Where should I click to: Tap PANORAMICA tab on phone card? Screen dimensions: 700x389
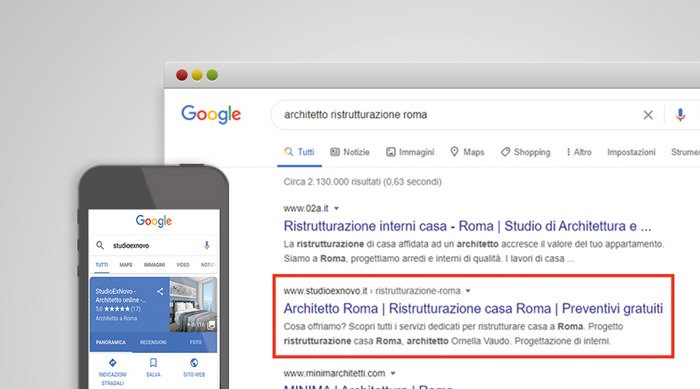pyautogui.click(x=111, y=342)
